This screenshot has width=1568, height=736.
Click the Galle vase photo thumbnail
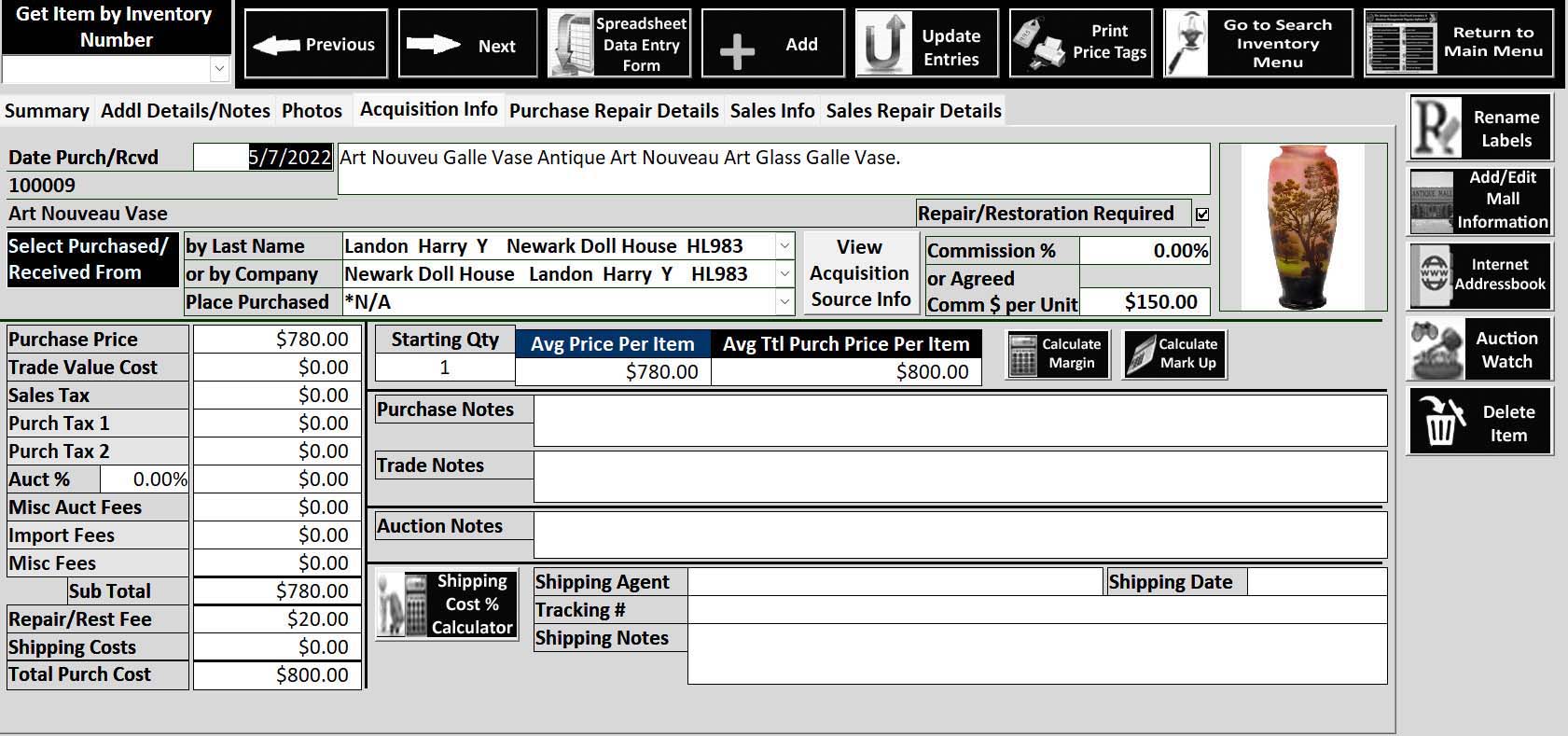pos(1303,228)
